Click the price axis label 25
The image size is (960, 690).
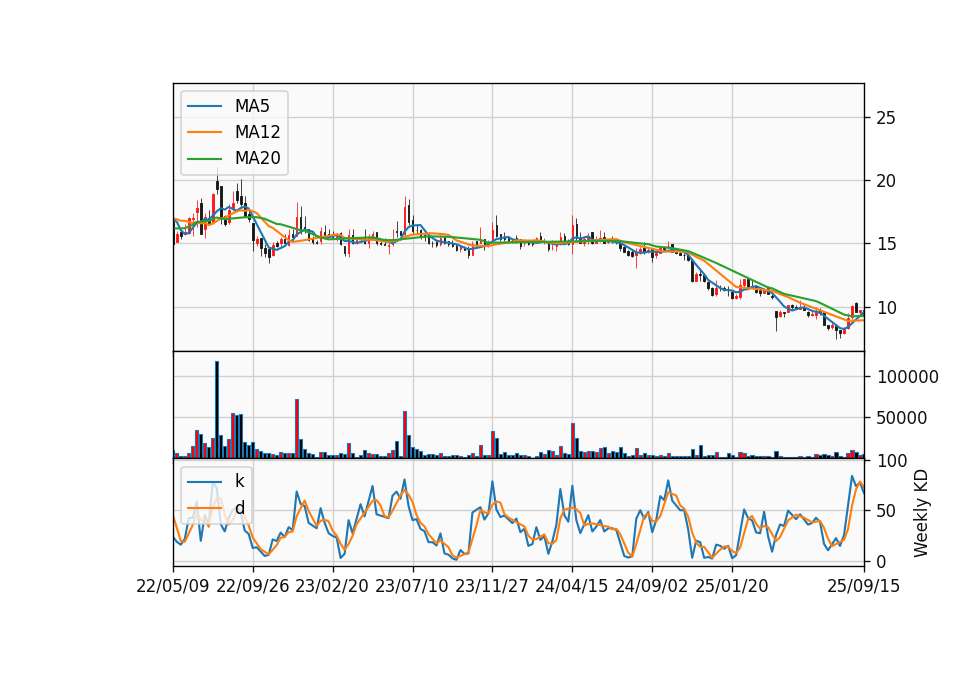click(885, 118)
